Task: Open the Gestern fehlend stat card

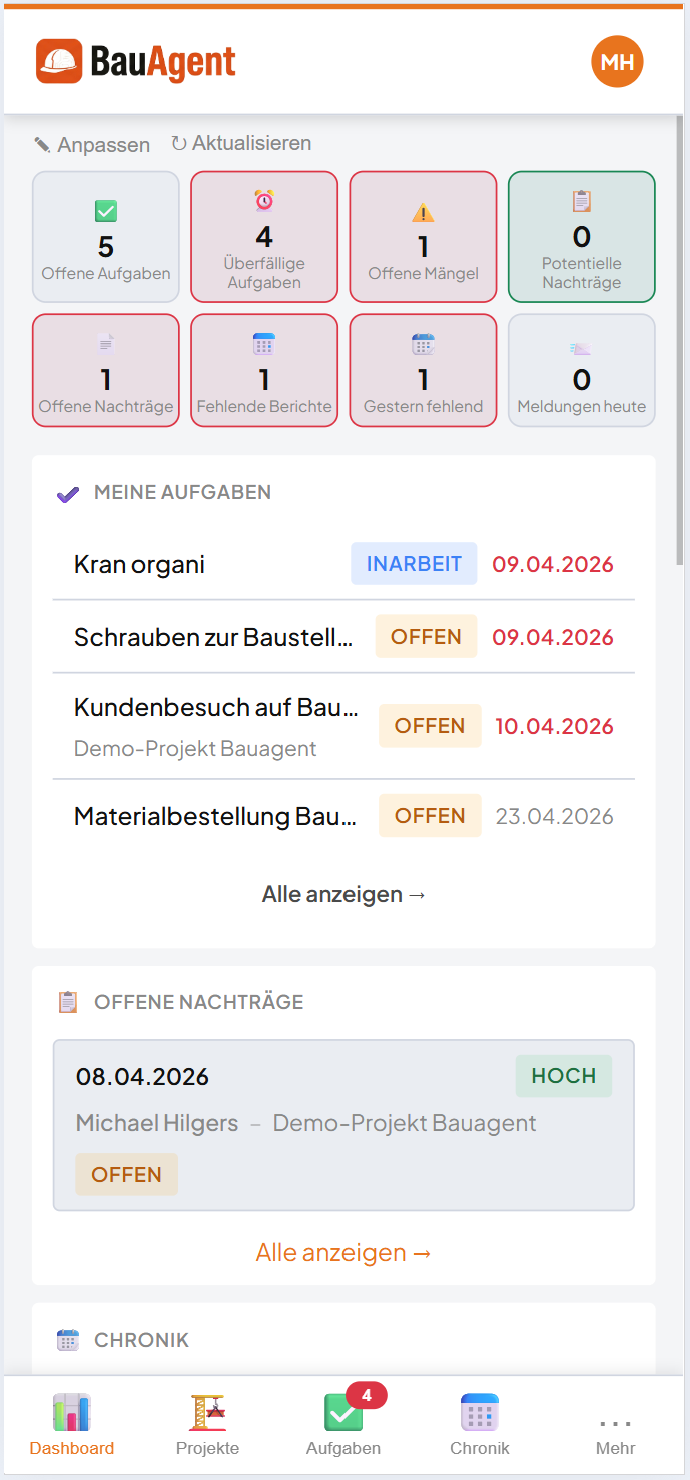Action: (422, 370)
